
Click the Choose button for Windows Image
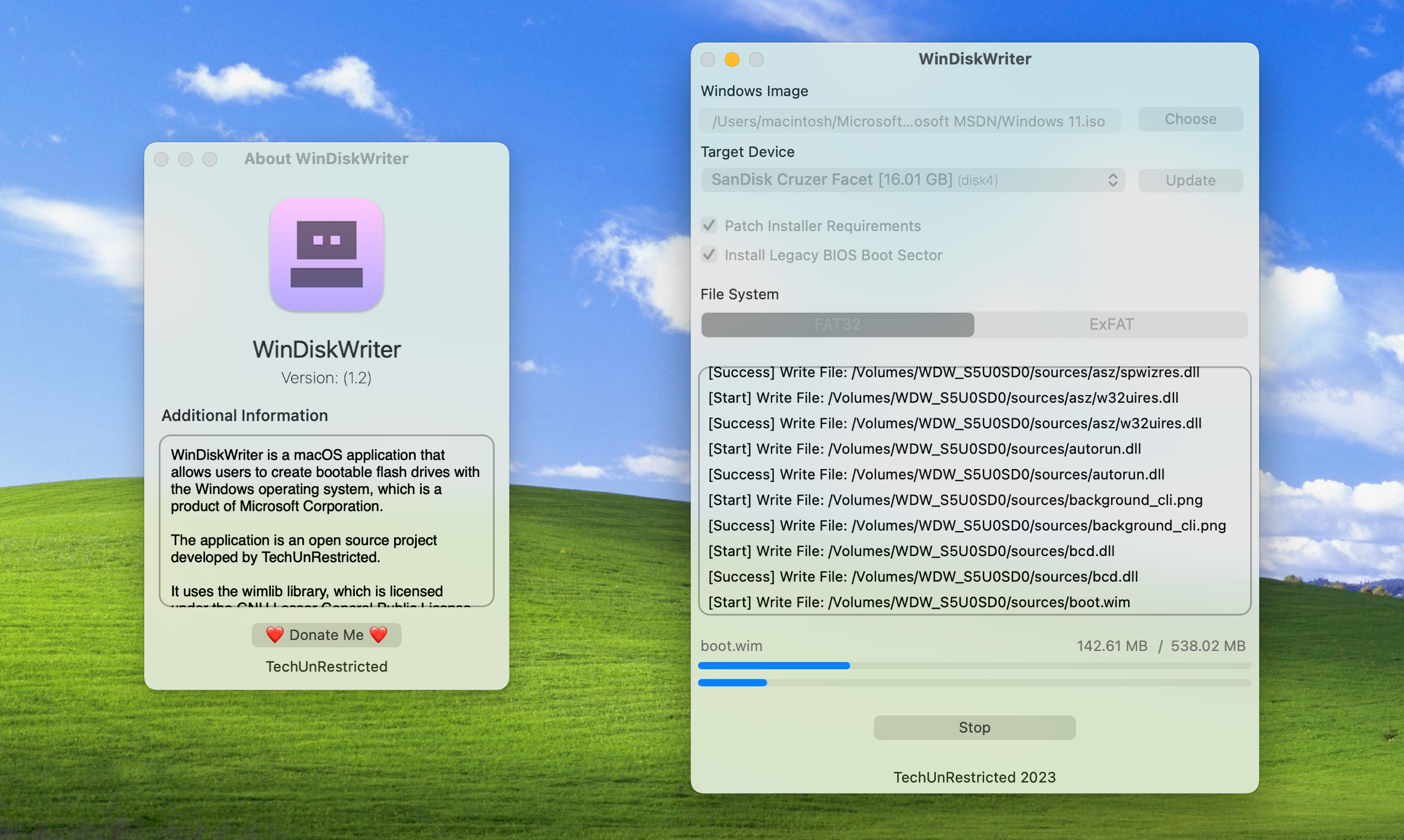click(1190, 119)
